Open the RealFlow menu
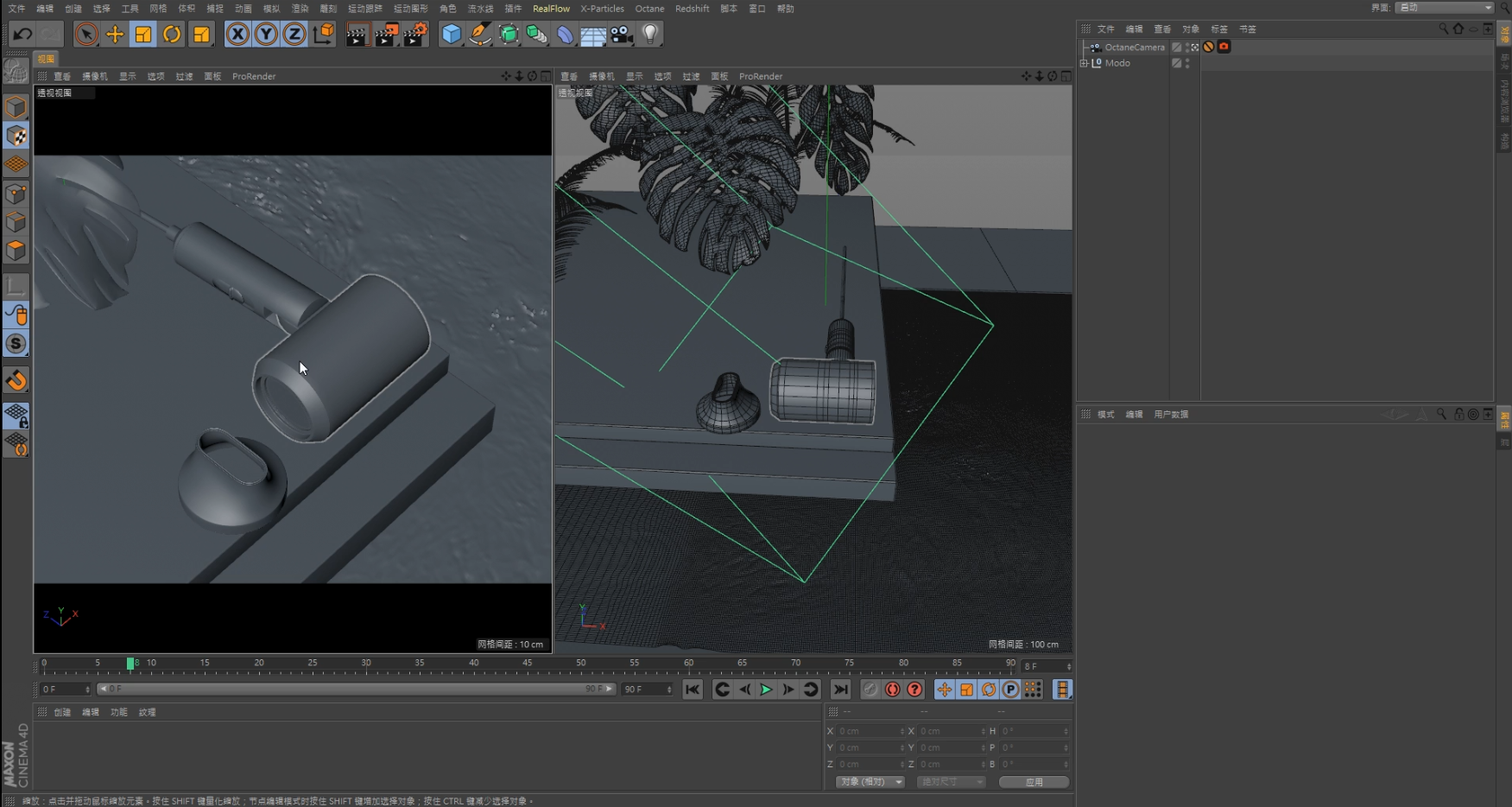 (551, 9)
